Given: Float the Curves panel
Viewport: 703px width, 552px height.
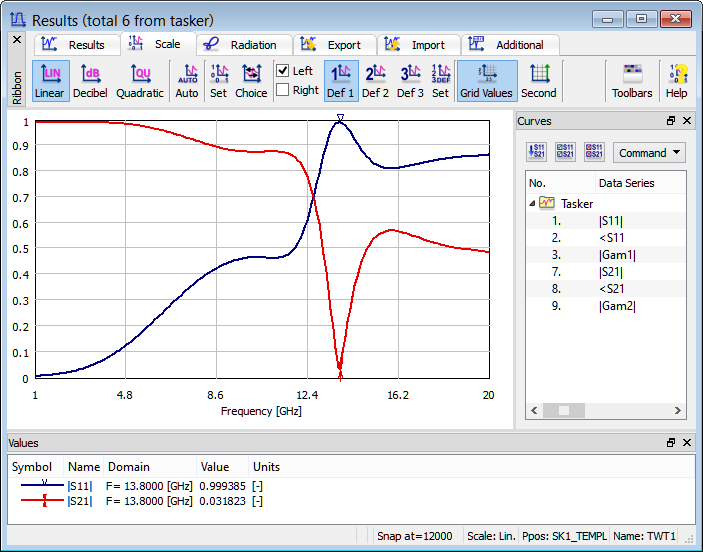Looking at the screenshot, I should tap(671, 121).
